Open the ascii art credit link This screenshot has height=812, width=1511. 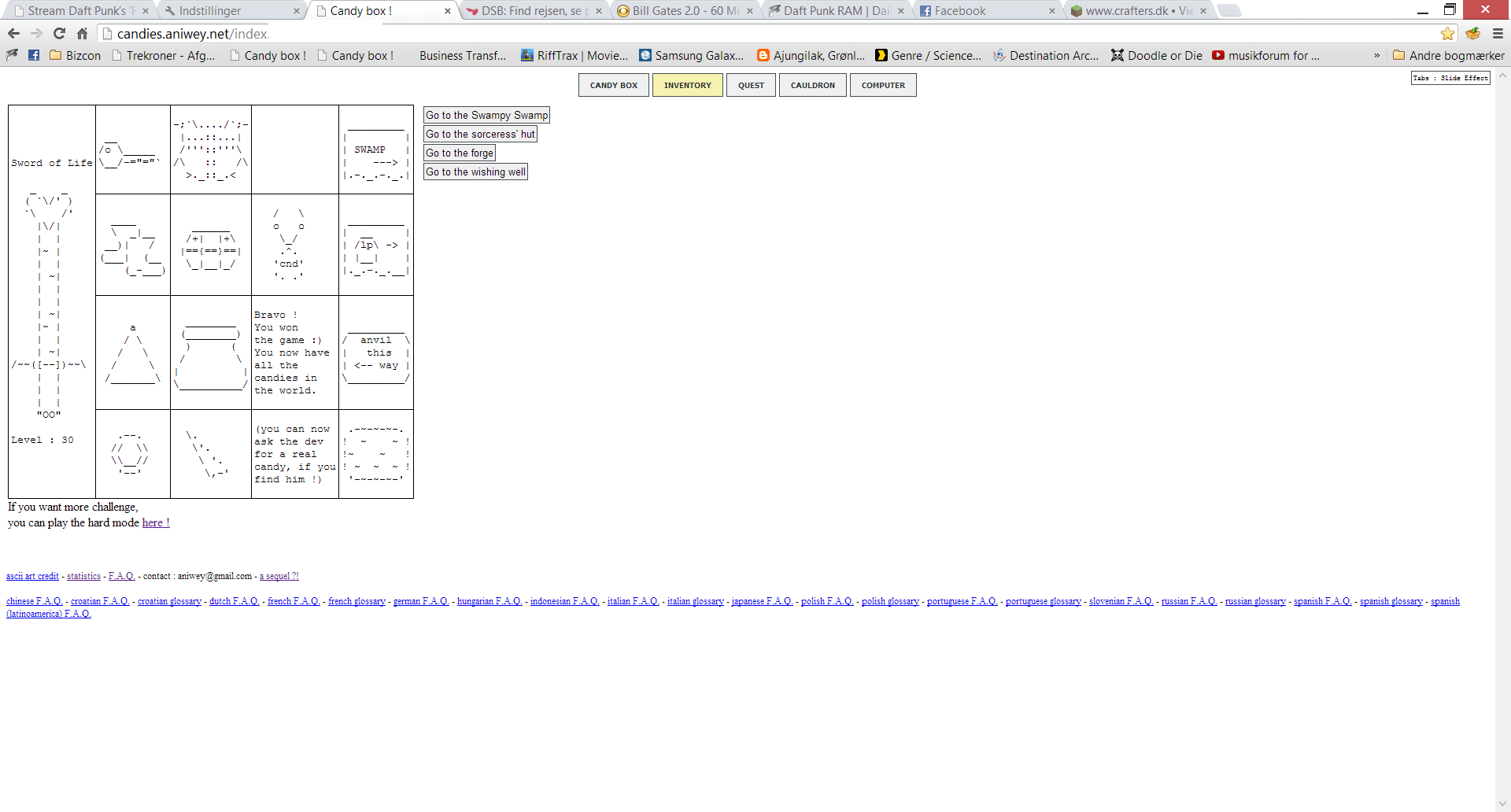click(x=32, y=576)
